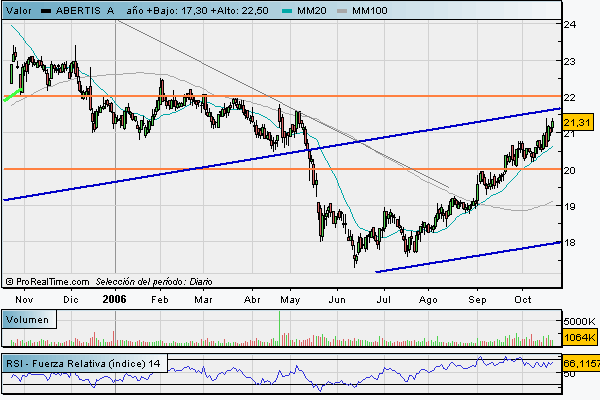Click the Feb month label

[160, 300]
